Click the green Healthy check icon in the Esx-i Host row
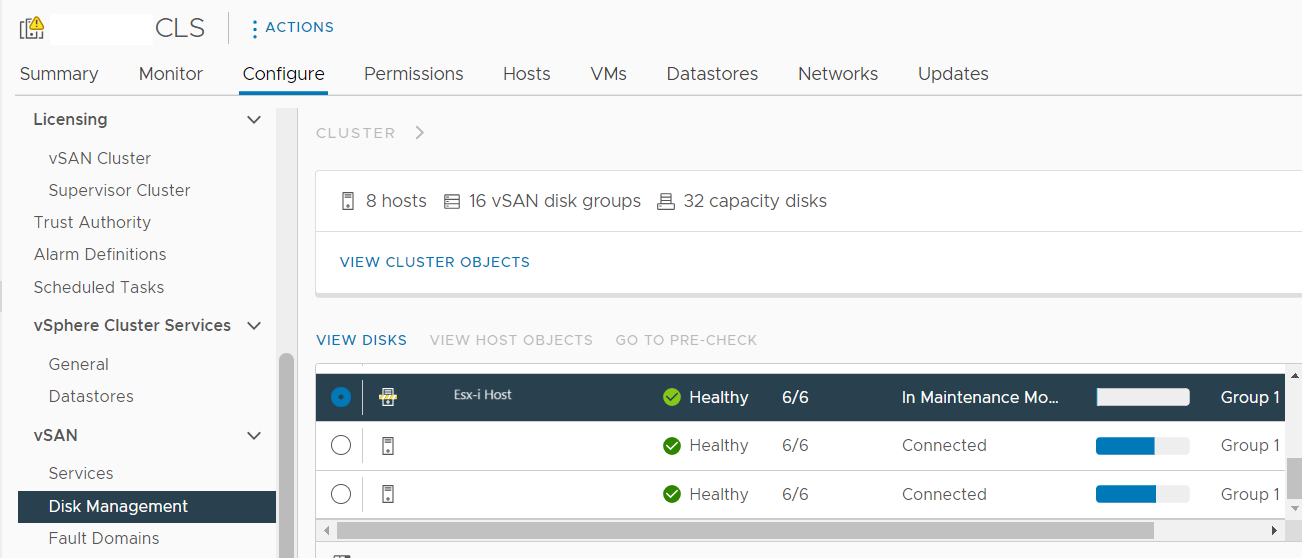Image resolution: width=1302 pixels, height=558 pixels. (x=672, y=397)
